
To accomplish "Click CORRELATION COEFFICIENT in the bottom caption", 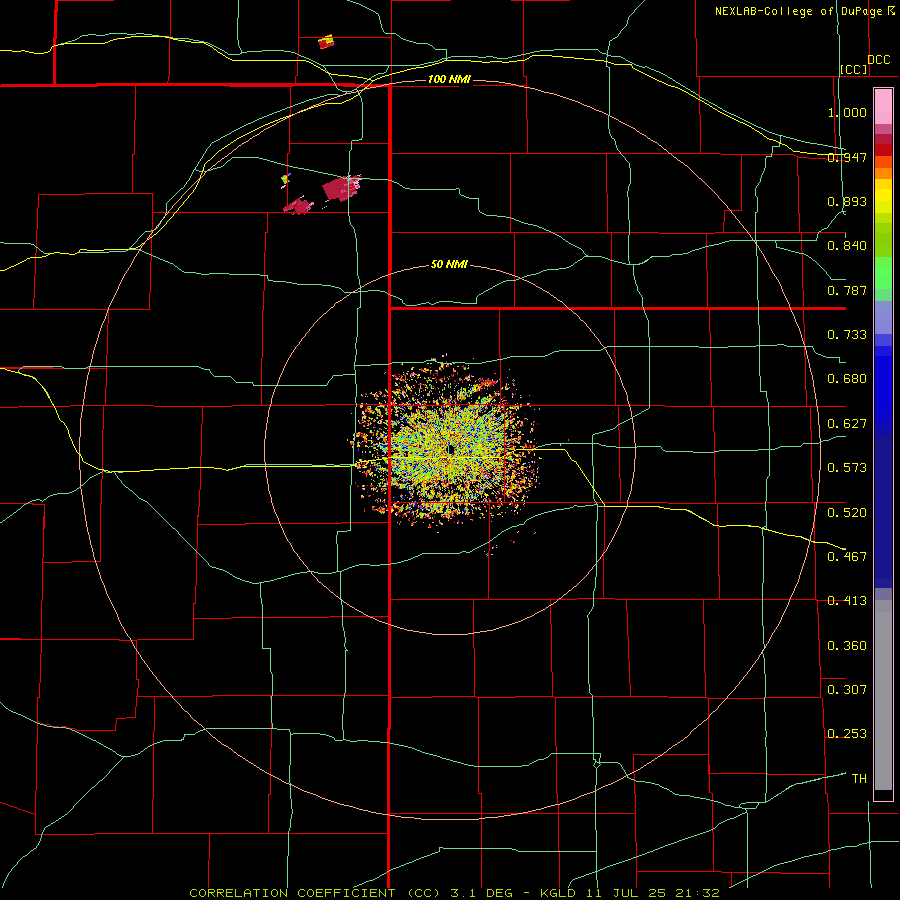I will 292,893.
